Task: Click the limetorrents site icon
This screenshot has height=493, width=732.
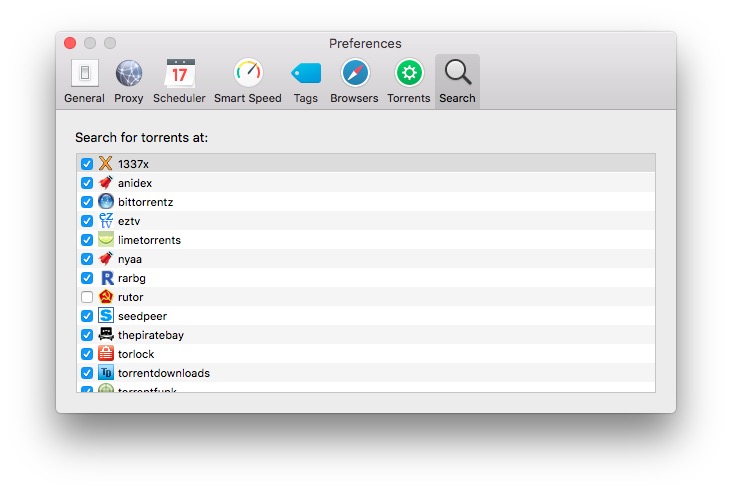Action: pos(106,240)
